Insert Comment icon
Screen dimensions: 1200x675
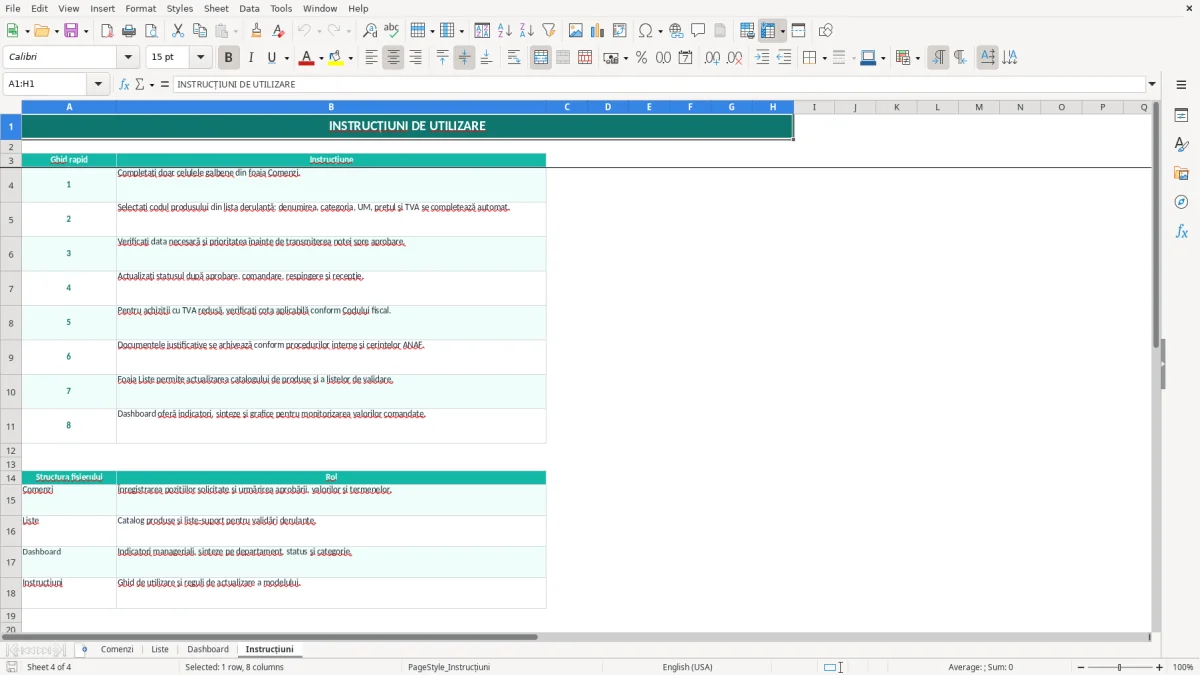[x=698, y=30]
